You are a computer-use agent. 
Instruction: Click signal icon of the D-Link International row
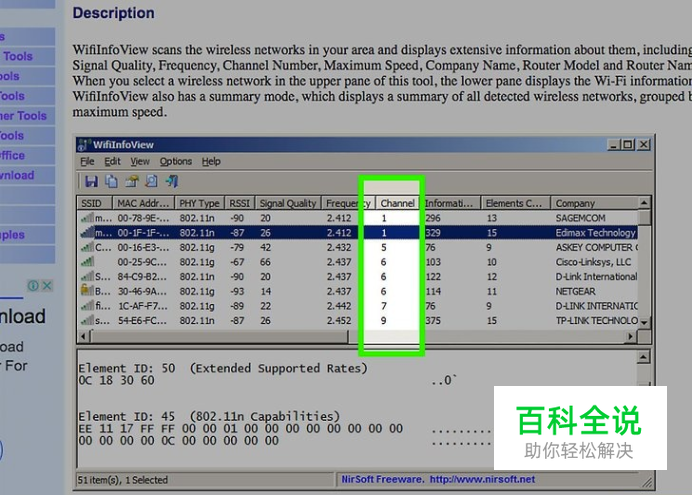(x=87, y=276)
